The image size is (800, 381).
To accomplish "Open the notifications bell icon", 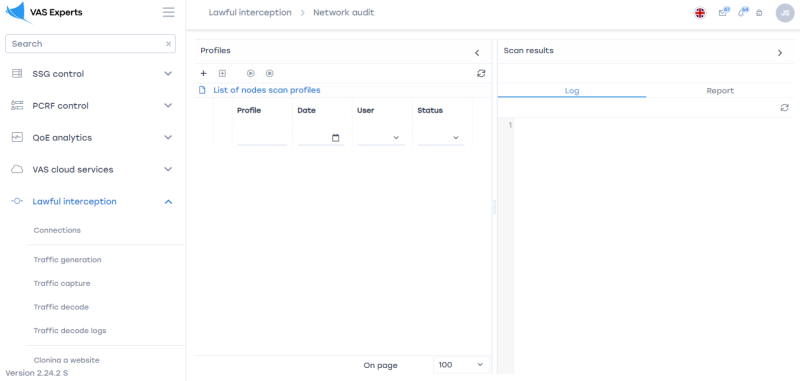I will tap(741, 13).
